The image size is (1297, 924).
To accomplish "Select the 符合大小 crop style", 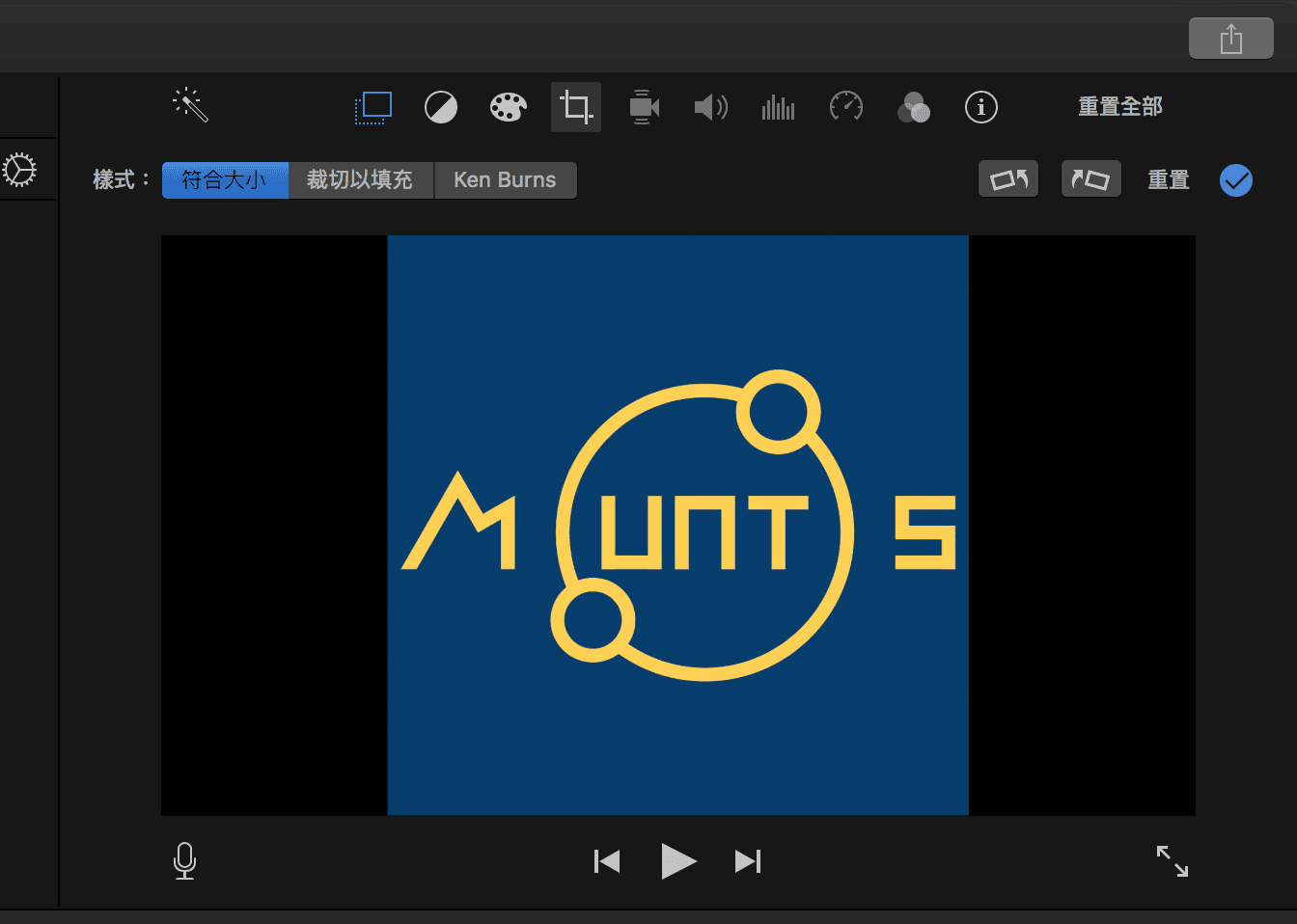I will [x=225, y=180].
